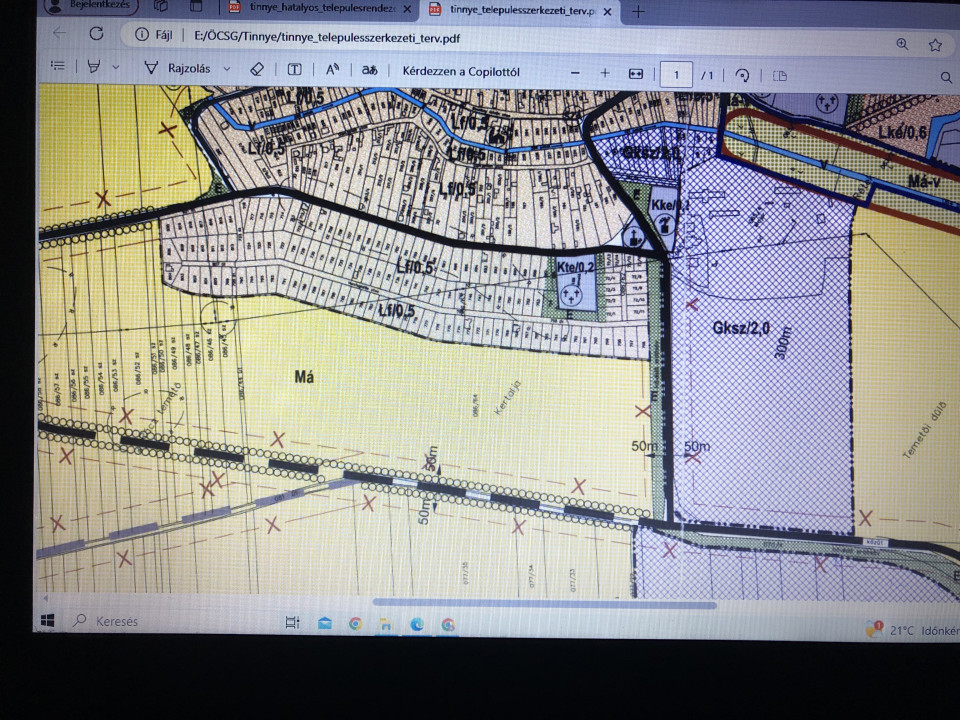Click the add text box icon
The image size is (960, 720).
coord(295,70)
